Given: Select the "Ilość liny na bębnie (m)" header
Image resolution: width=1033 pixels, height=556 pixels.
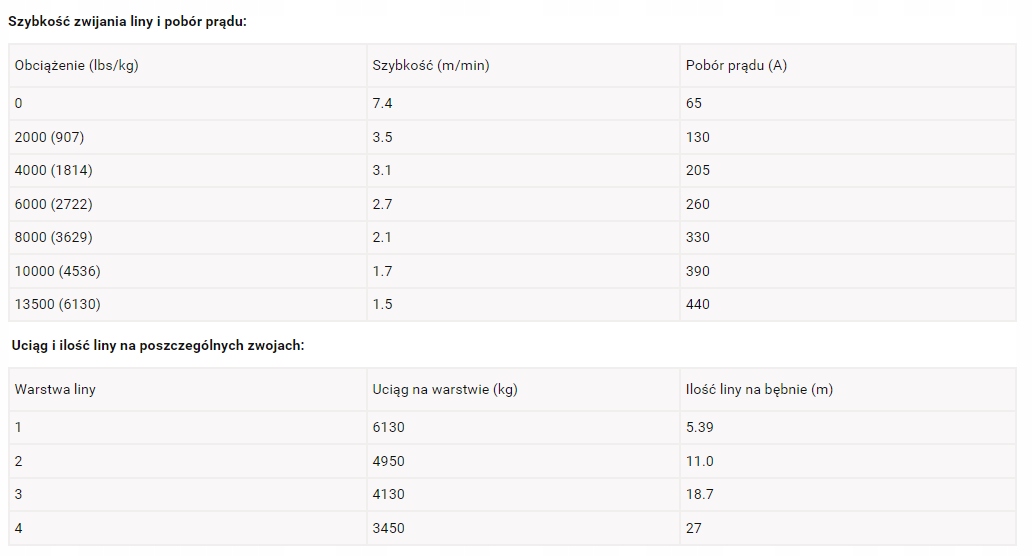Looking at the screenshot, I should pos(759,389).
